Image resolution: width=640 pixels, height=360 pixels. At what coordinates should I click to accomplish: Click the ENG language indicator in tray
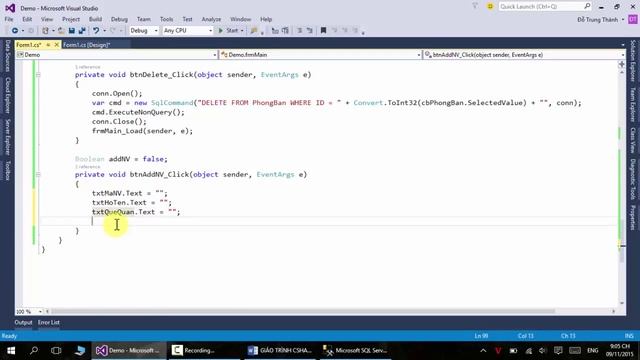pyautogui.click(x=593, y=351)
